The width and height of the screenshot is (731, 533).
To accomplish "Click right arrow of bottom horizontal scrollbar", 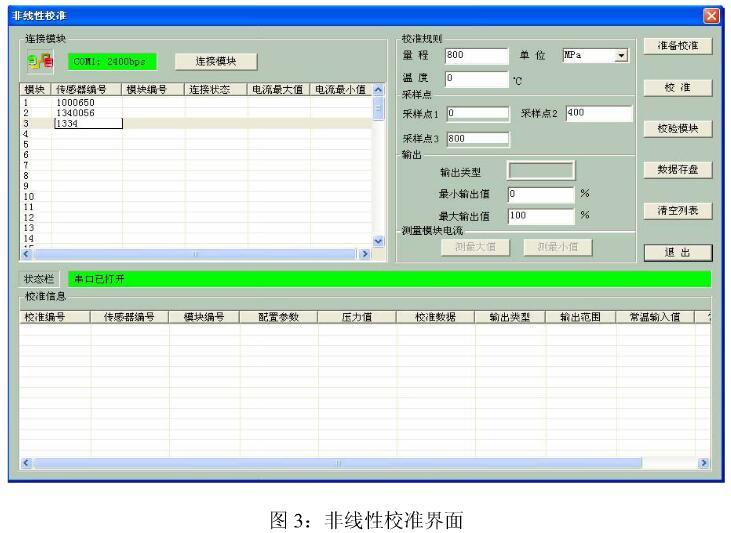I will pyautogui.click(x=703, y=463).
